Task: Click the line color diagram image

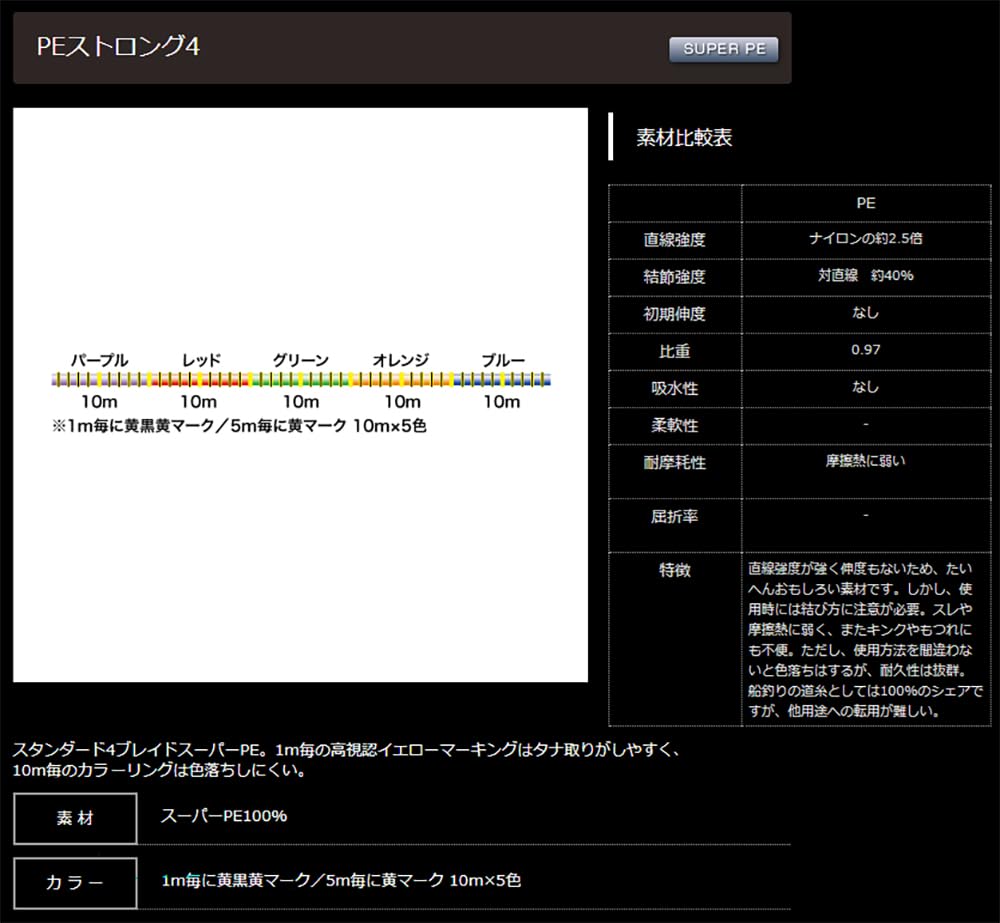Action: (300, 394)
